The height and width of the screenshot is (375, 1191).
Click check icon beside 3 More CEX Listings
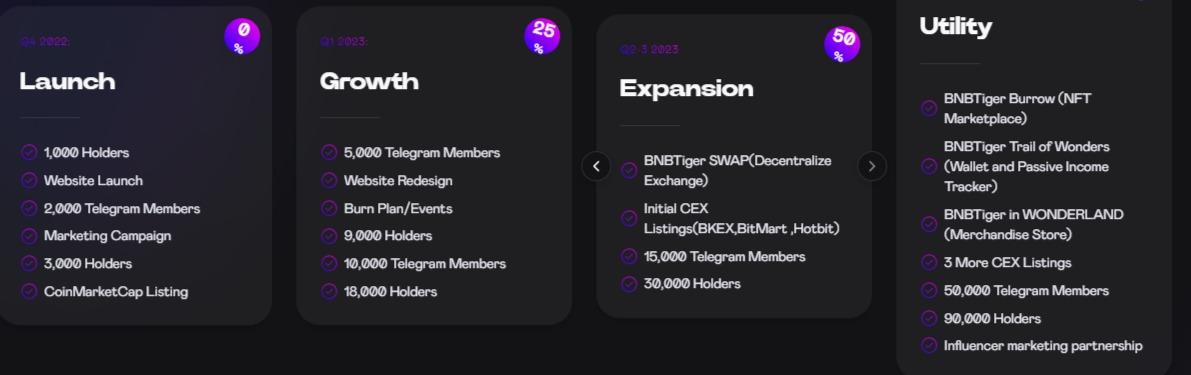(x=929, y=263)
